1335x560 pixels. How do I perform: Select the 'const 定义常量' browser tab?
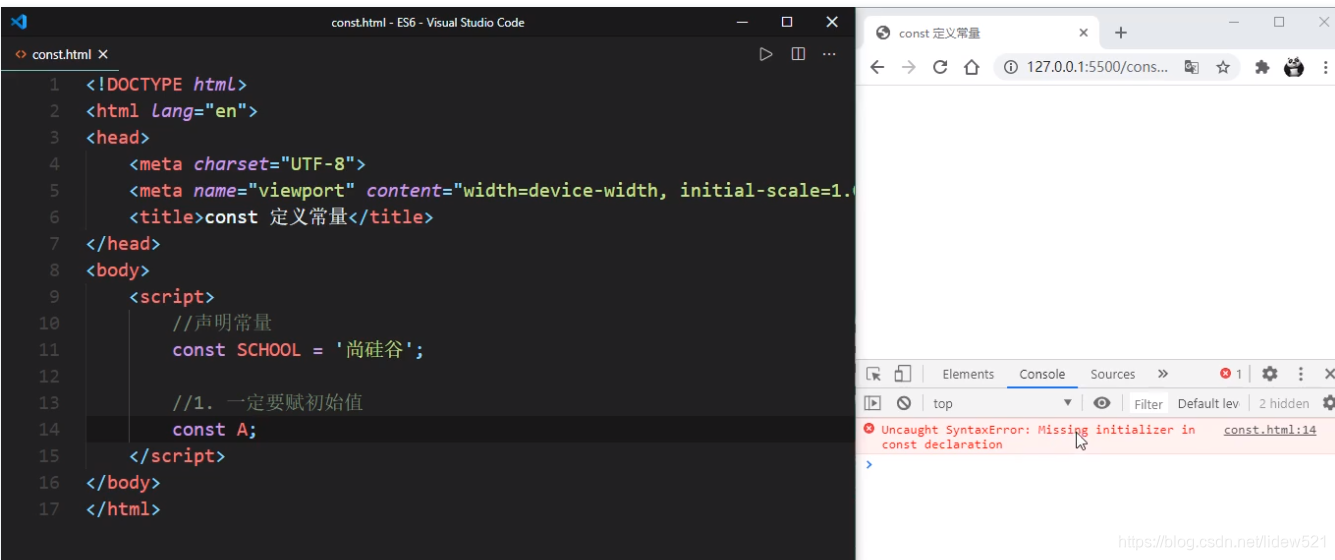(x=980, y=33)
